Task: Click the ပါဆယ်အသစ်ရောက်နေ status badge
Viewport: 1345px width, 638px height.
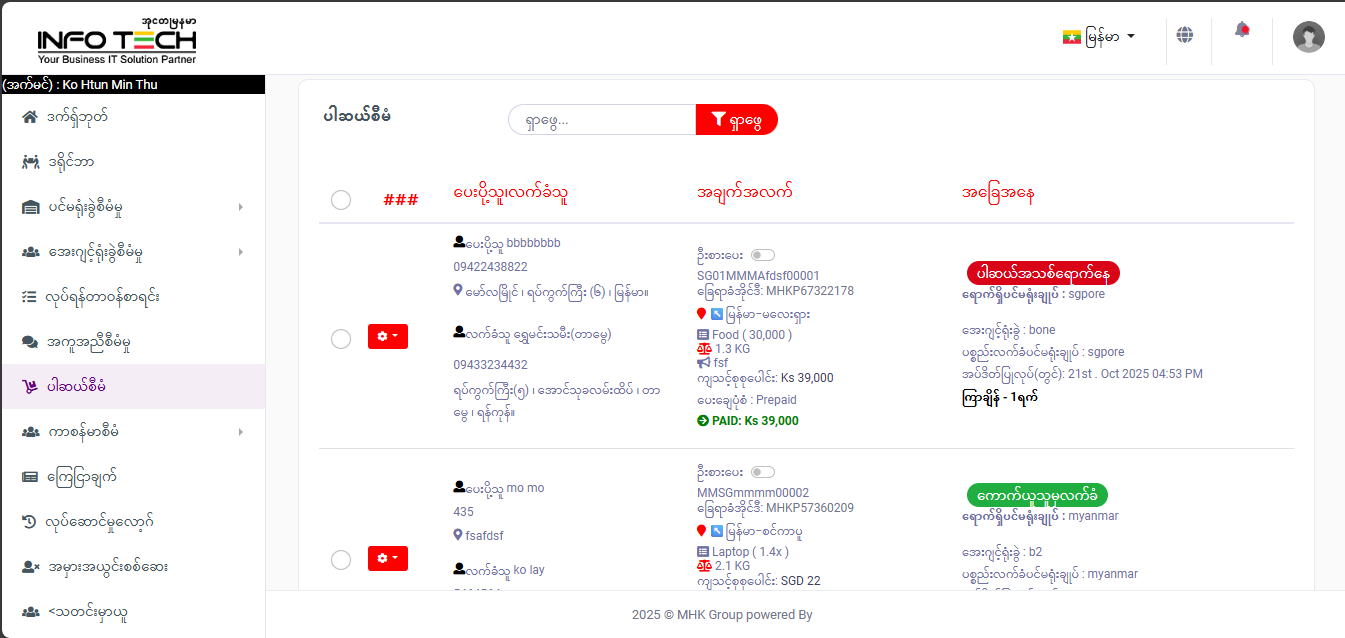Action: click(x=1043, y=272)
